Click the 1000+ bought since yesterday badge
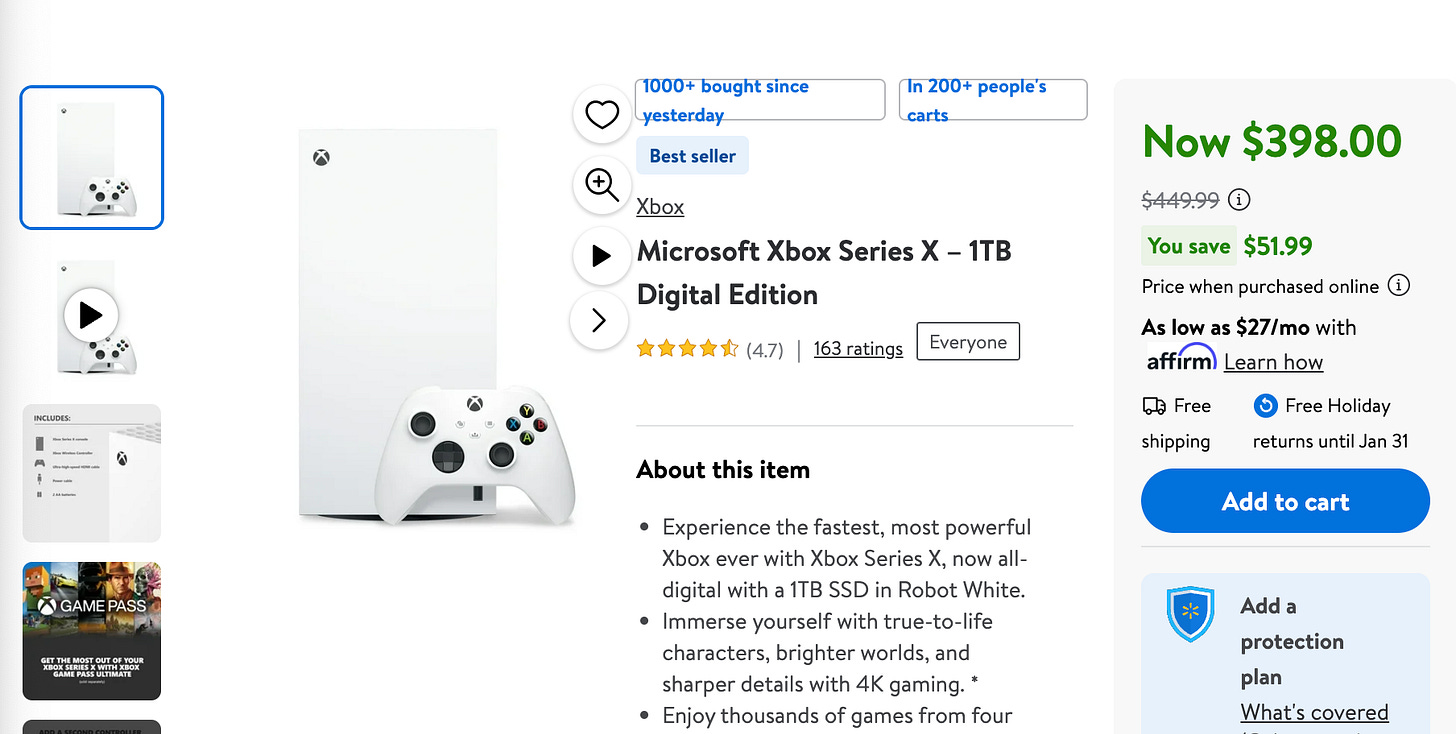1456x734 pixels. [759, 99]
